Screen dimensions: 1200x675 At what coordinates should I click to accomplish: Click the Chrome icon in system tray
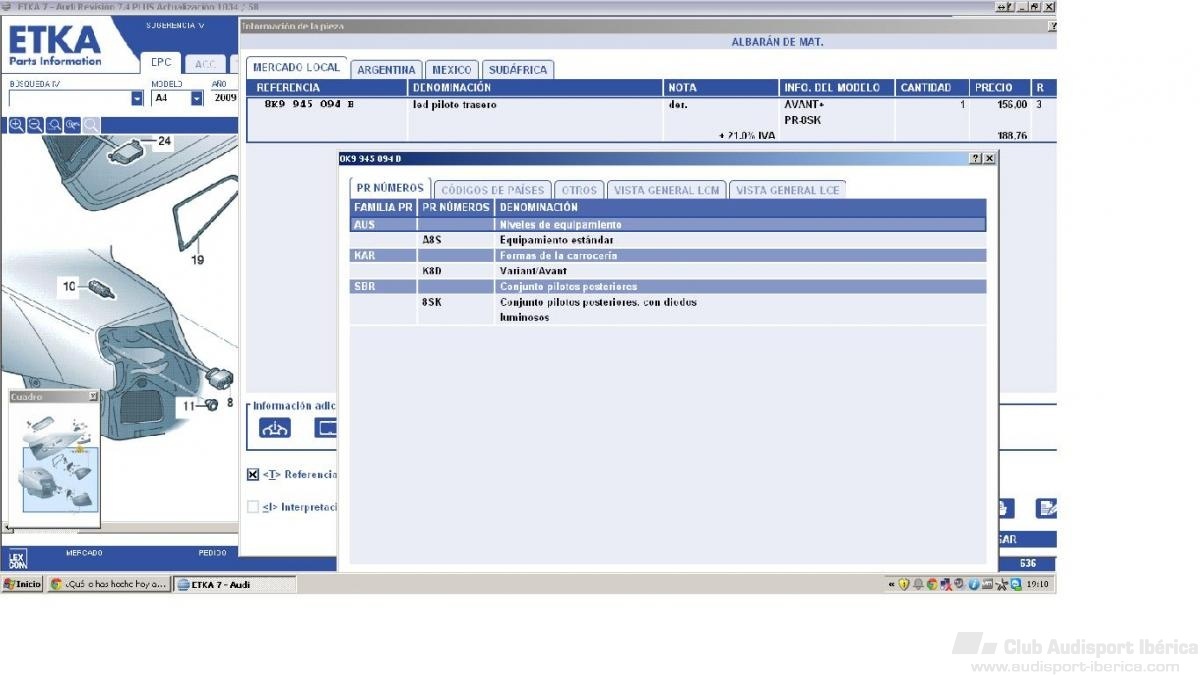pos(932,585)
